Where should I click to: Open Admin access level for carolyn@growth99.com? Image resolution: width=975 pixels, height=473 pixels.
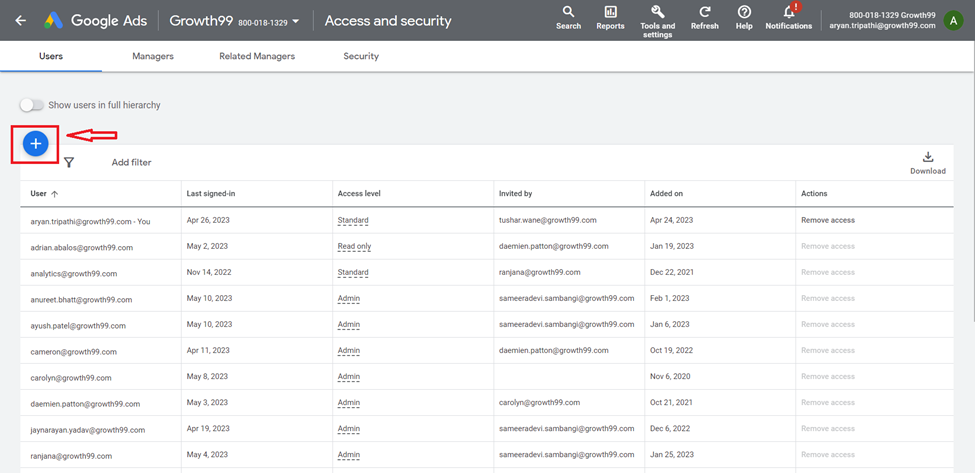tap(348, 377)
